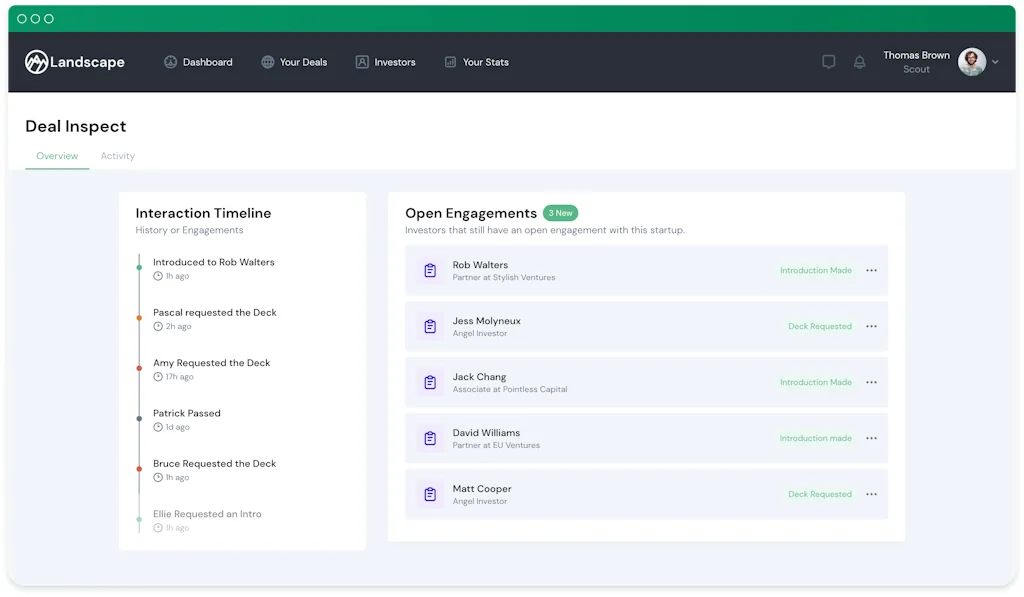
Task: Select Rob Walters' green document icon
Action: pos(429,270)
